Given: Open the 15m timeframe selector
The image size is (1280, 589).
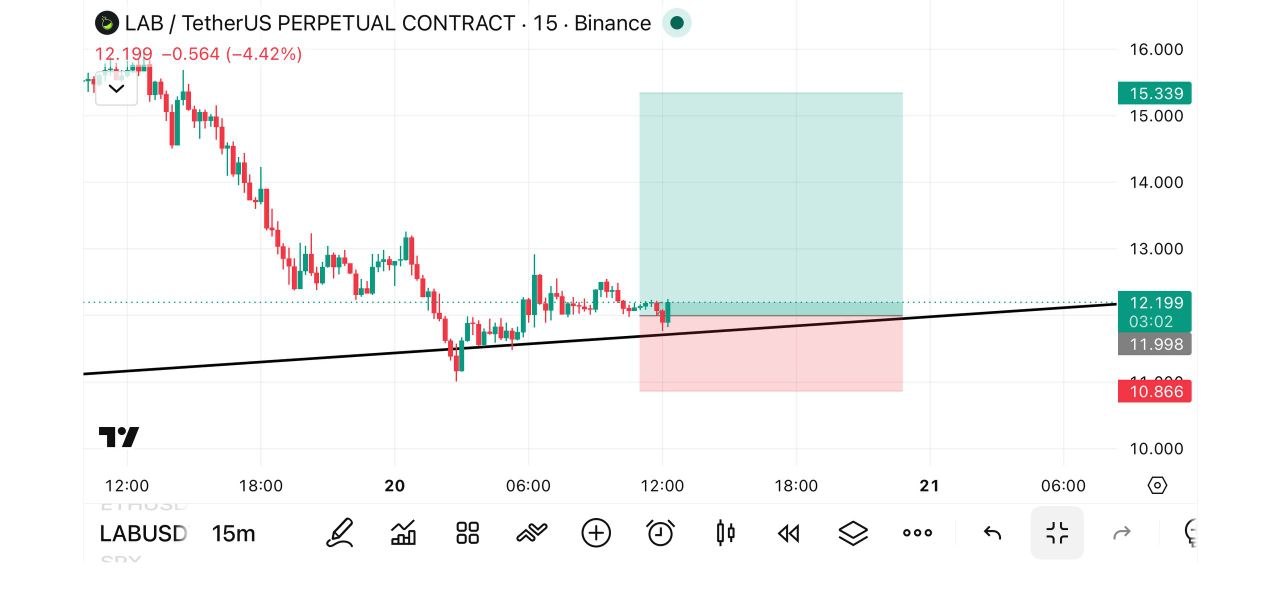Looking at the screenshot, I should (x=233, y=534).
